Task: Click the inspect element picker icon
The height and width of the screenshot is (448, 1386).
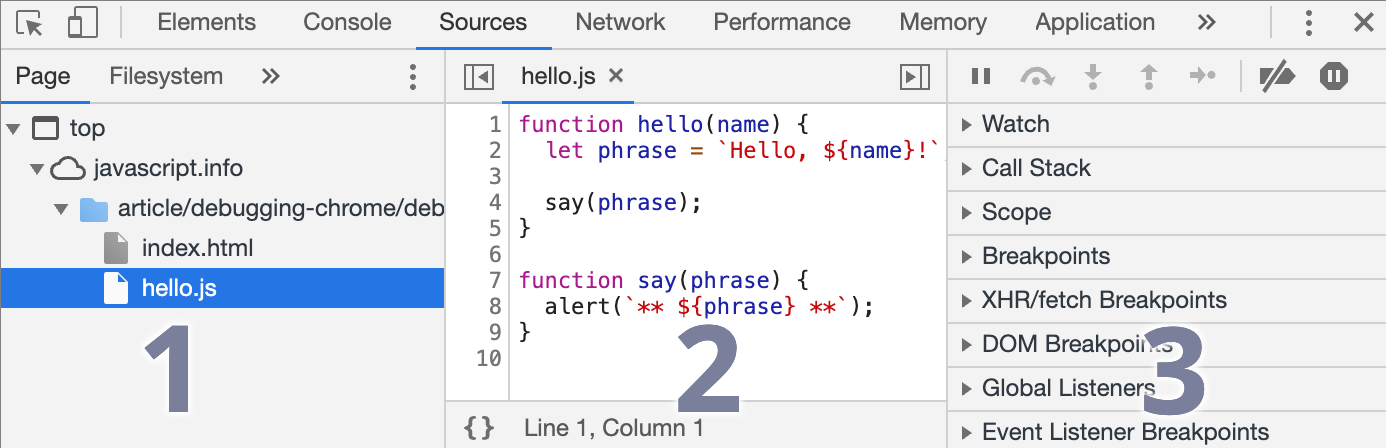Action: click(31, 23)
